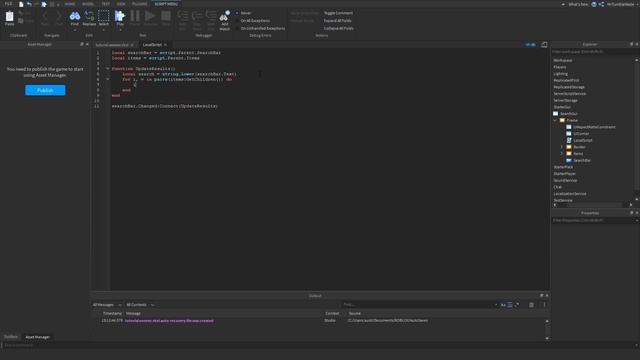The image size is (640, 360).
Task: Undock the Asset Manager panel
Action: (x=82, y=44)
